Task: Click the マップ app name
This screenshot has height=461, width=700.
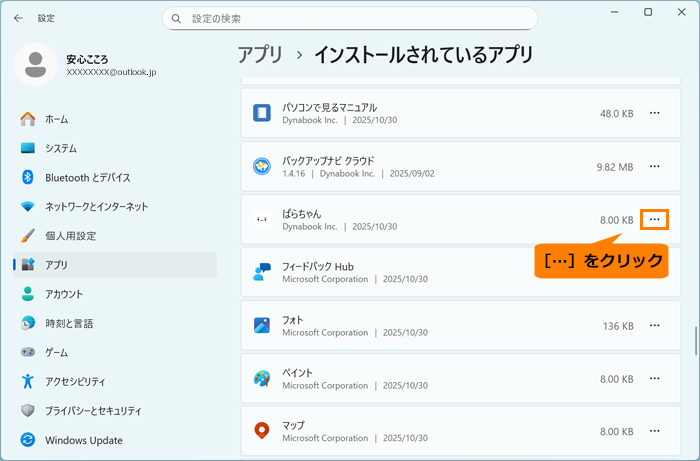Action: click(293, 425)
